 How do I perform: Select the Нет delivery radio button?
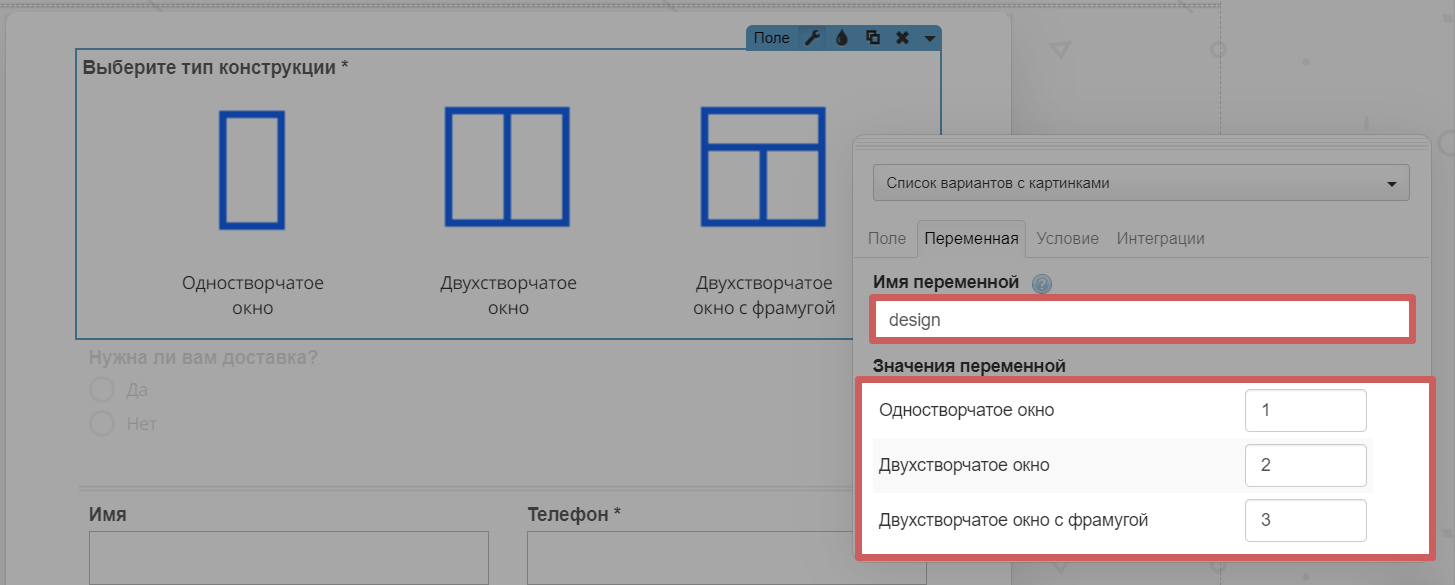(102, 424)
